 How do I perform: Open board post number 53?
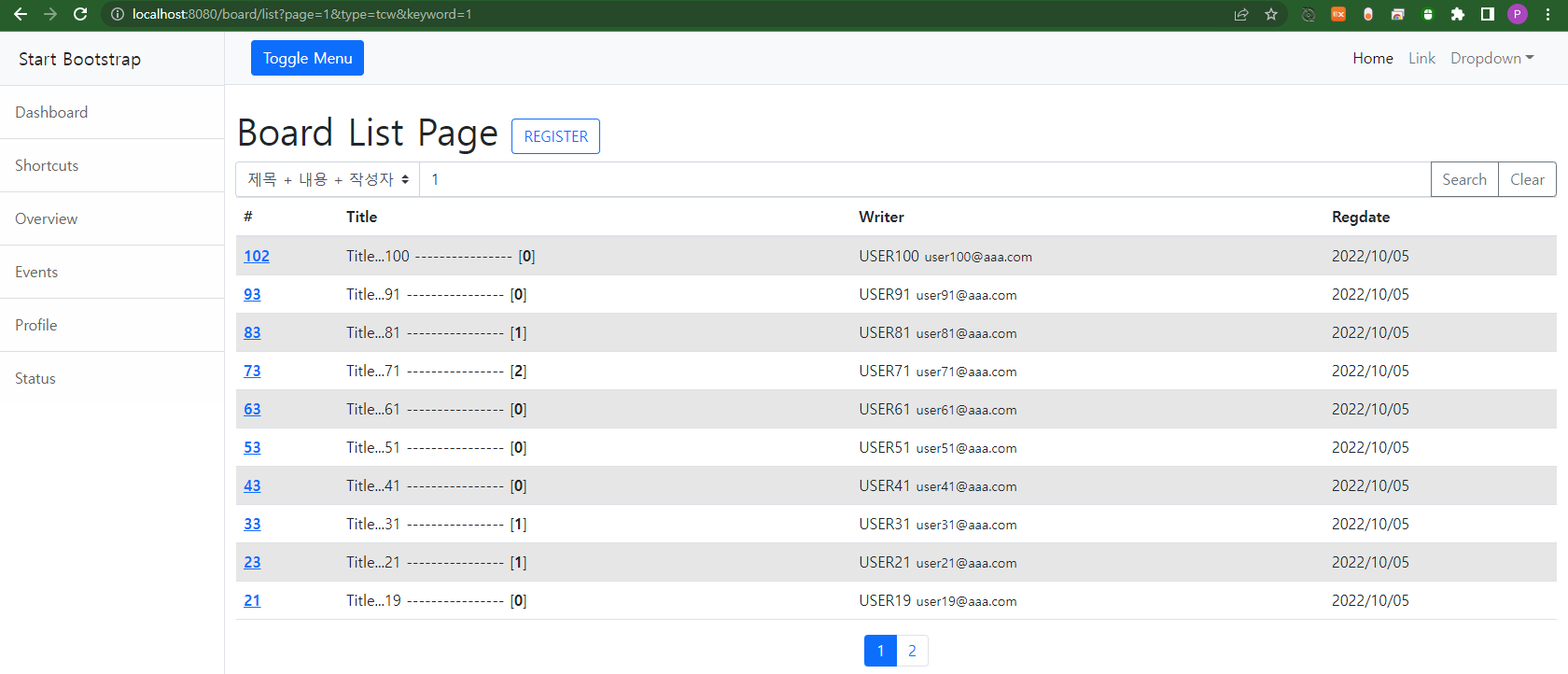252,447
